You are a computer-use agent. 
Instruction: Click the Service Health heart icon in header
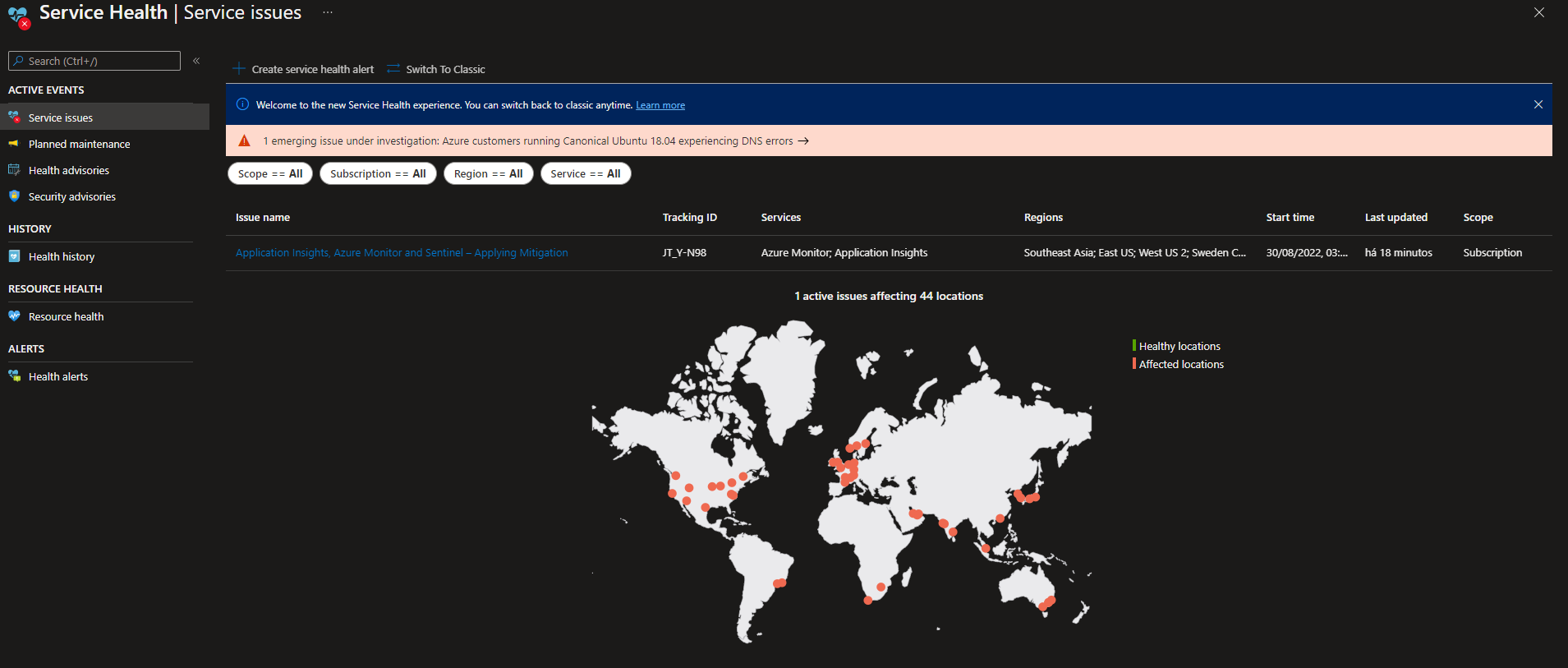pyautogui.click(x=18, y=16)
